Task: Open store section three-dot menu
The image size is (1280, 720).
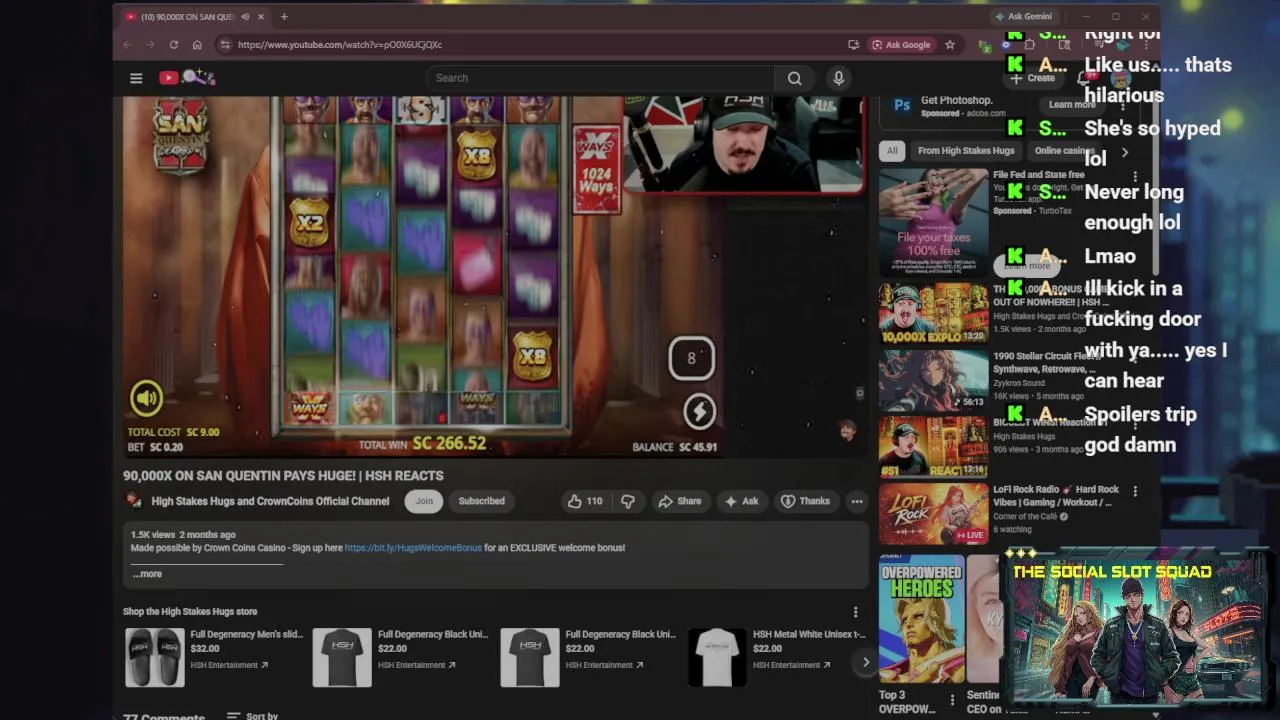Action: [x=855, y=612]
